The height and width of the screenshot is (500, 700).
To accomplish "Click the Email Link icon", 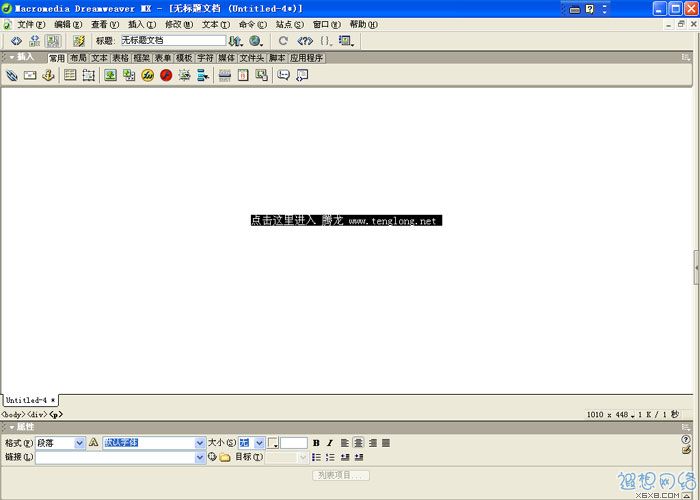I will tap(30, 75).
